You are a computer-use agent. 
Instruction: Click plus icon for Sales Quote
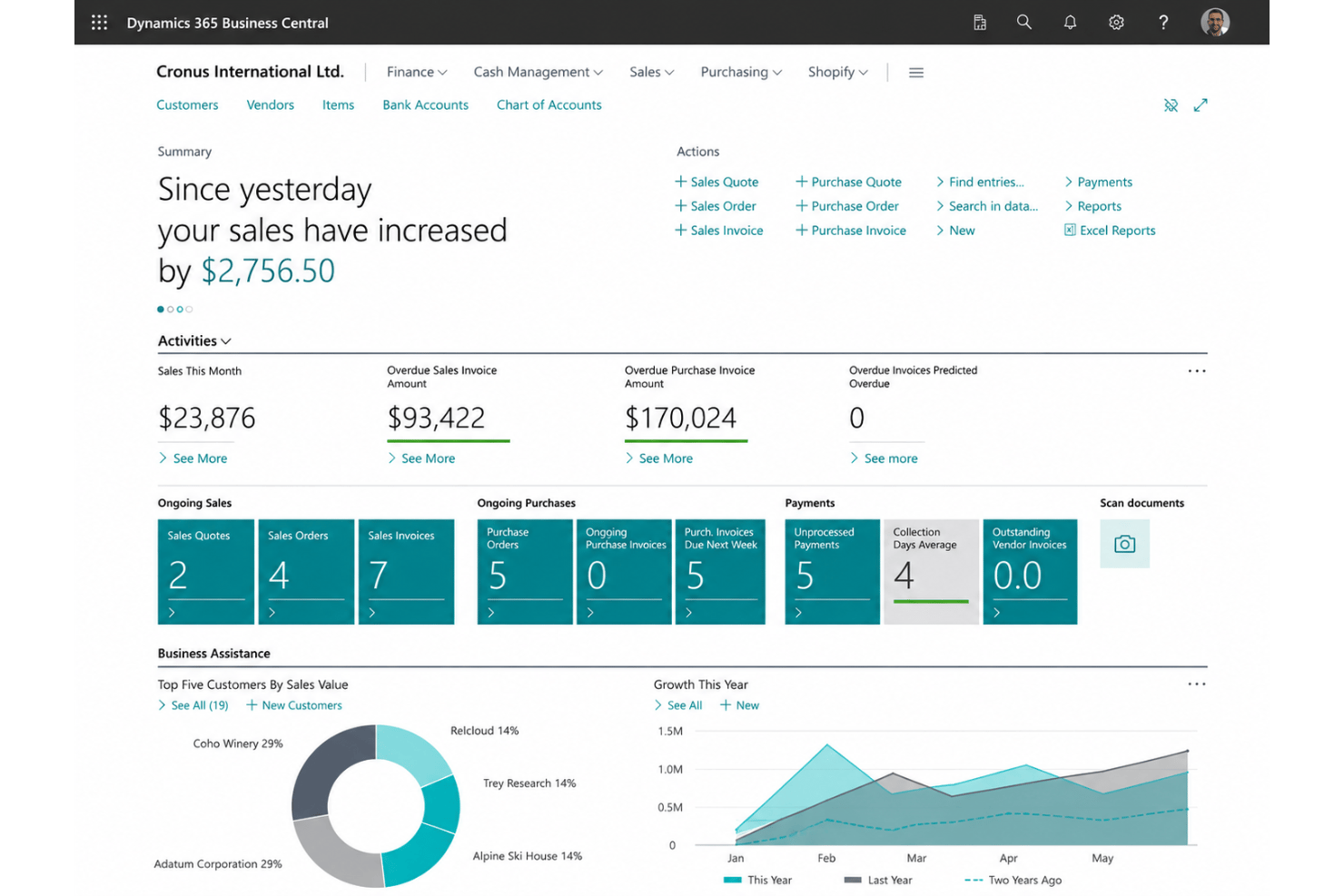click(x=680, y=182)
